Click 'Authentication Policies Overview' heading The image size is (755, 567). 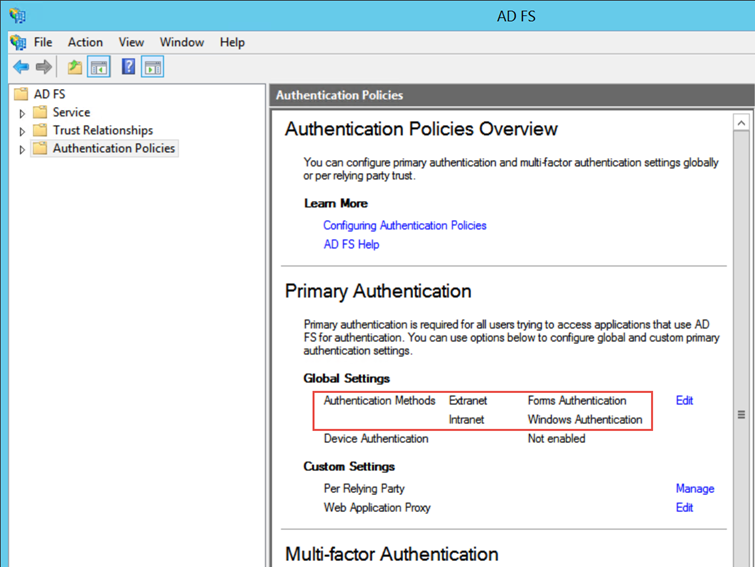[421, 129]
